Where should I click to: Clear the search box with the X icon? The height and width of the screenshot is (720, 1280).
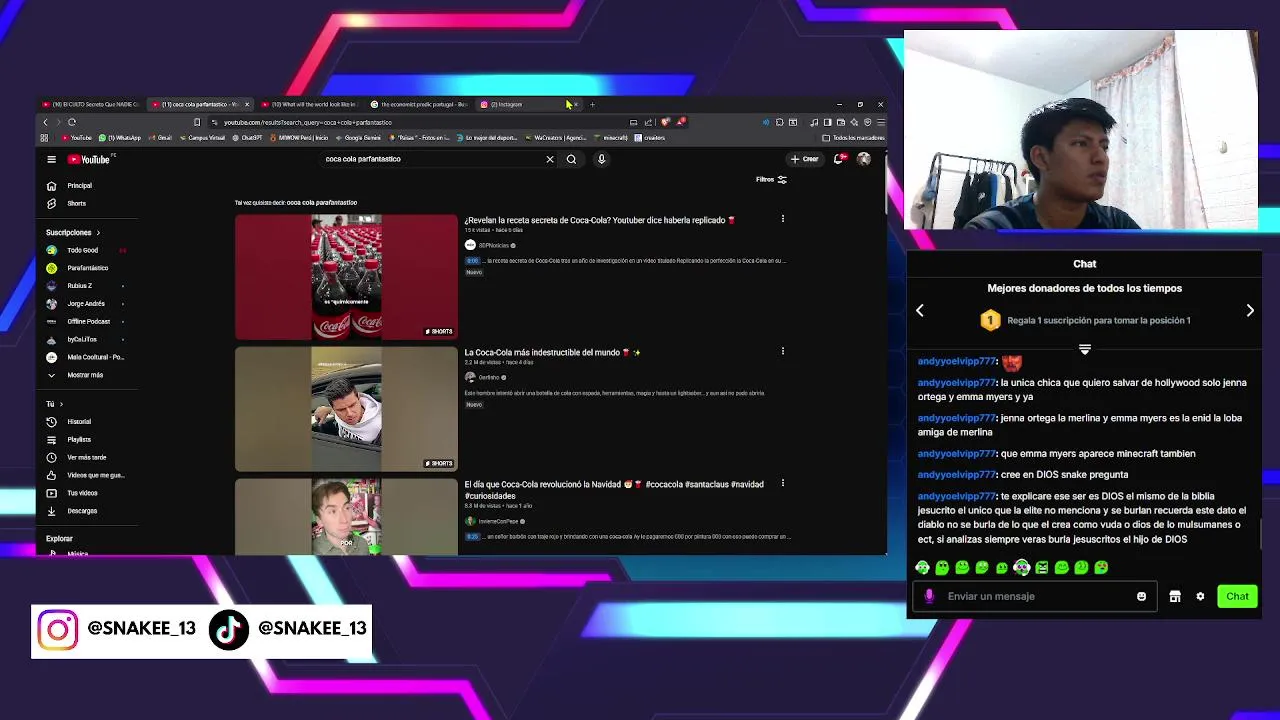(549, 159)
